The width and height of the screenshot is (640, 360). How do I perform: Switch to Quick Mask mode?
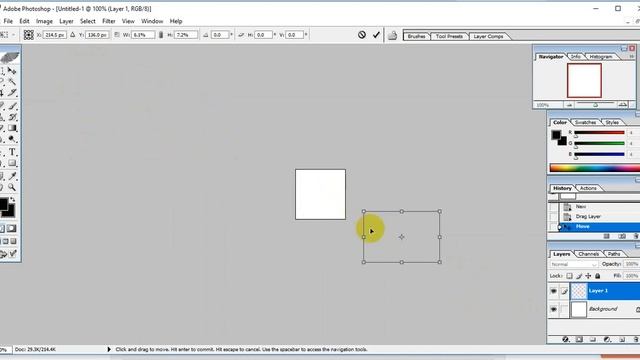tap(12, 229)
